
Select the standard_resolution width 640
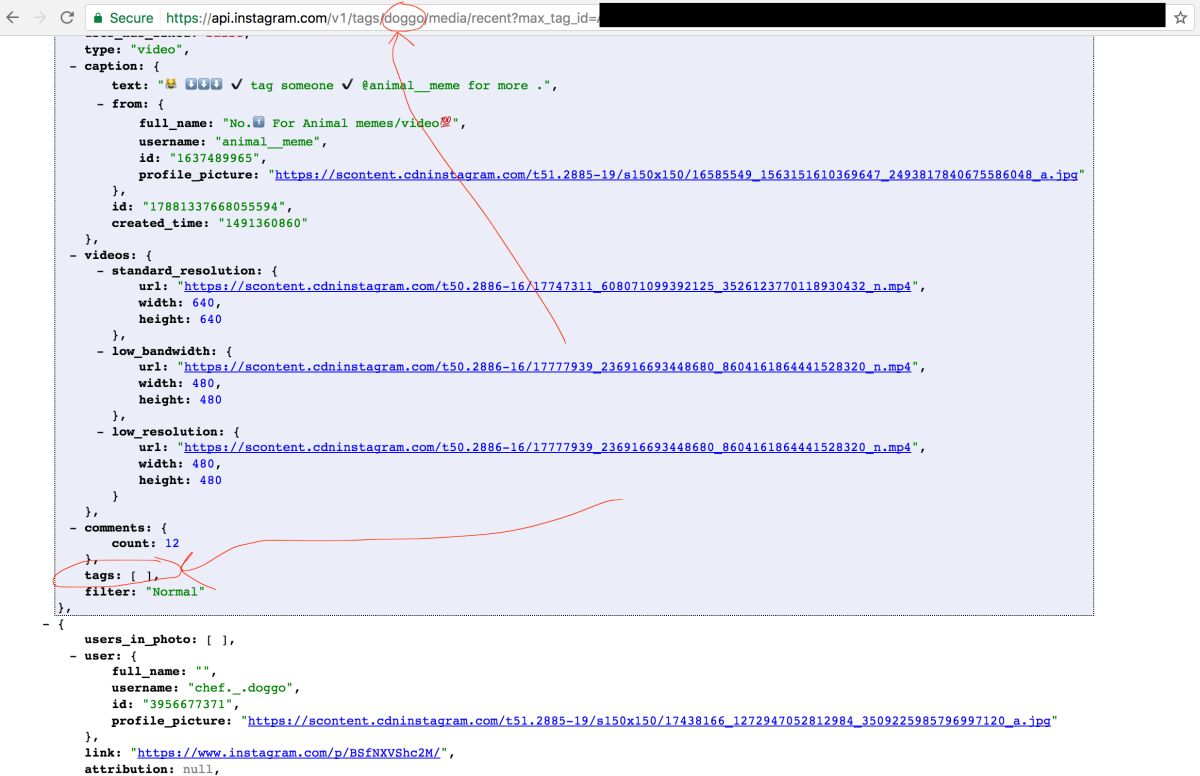click(203, 303)
